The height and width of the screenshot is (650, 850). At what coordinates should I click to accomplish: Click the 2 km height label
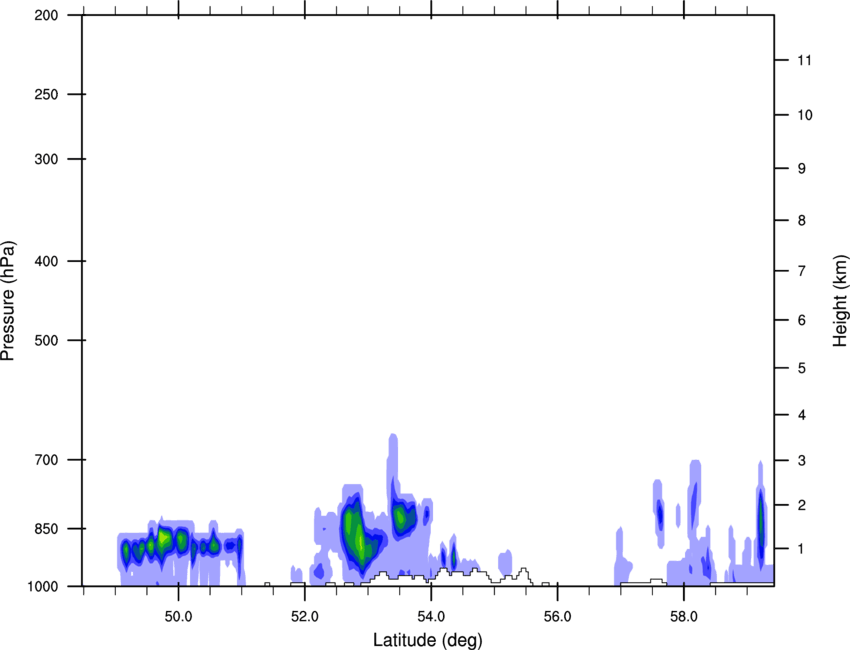(802, 505)
